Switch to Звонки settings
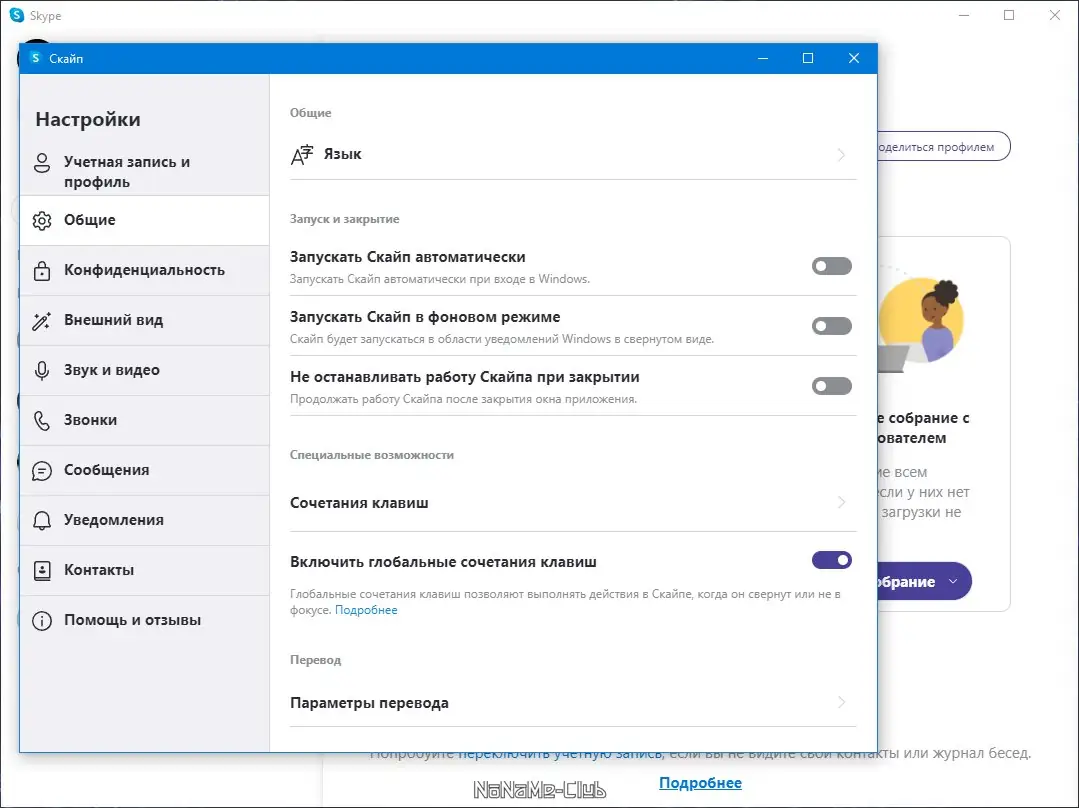1079x808 pixels. pos(145,421)
